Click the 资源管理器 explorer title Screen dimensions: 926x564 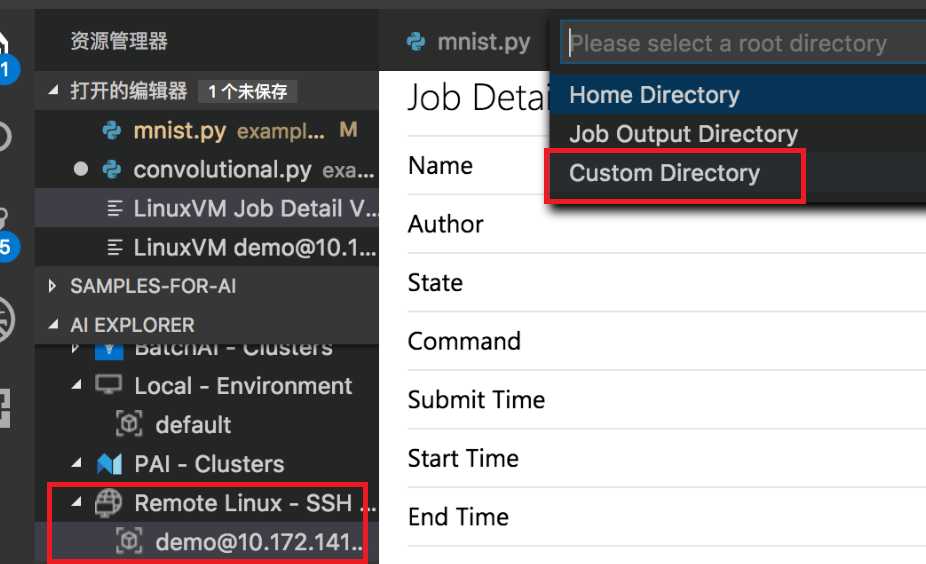119,41
